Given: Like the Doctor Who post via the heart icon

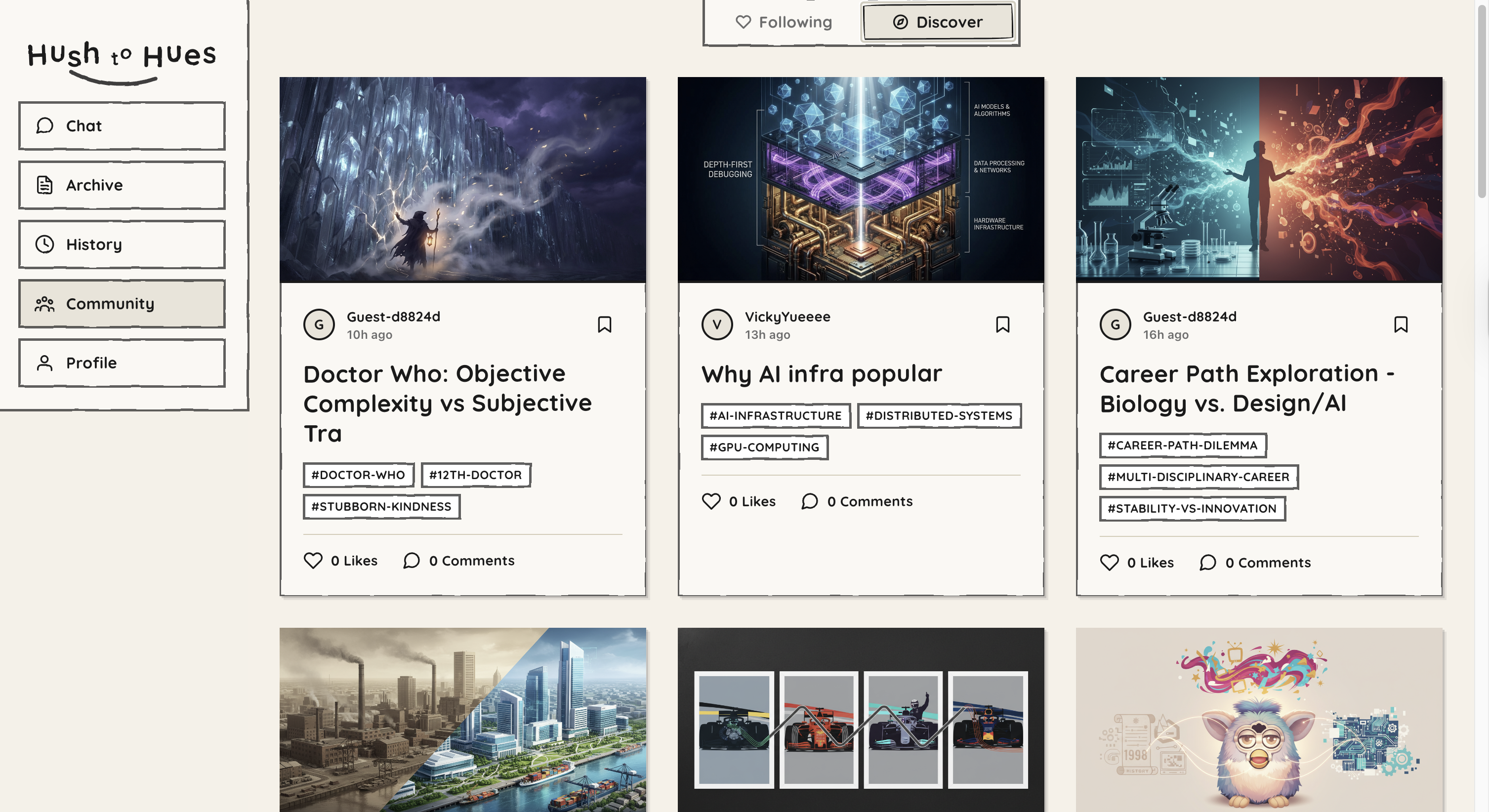Looking at the screenshot, I should point(313,561).
